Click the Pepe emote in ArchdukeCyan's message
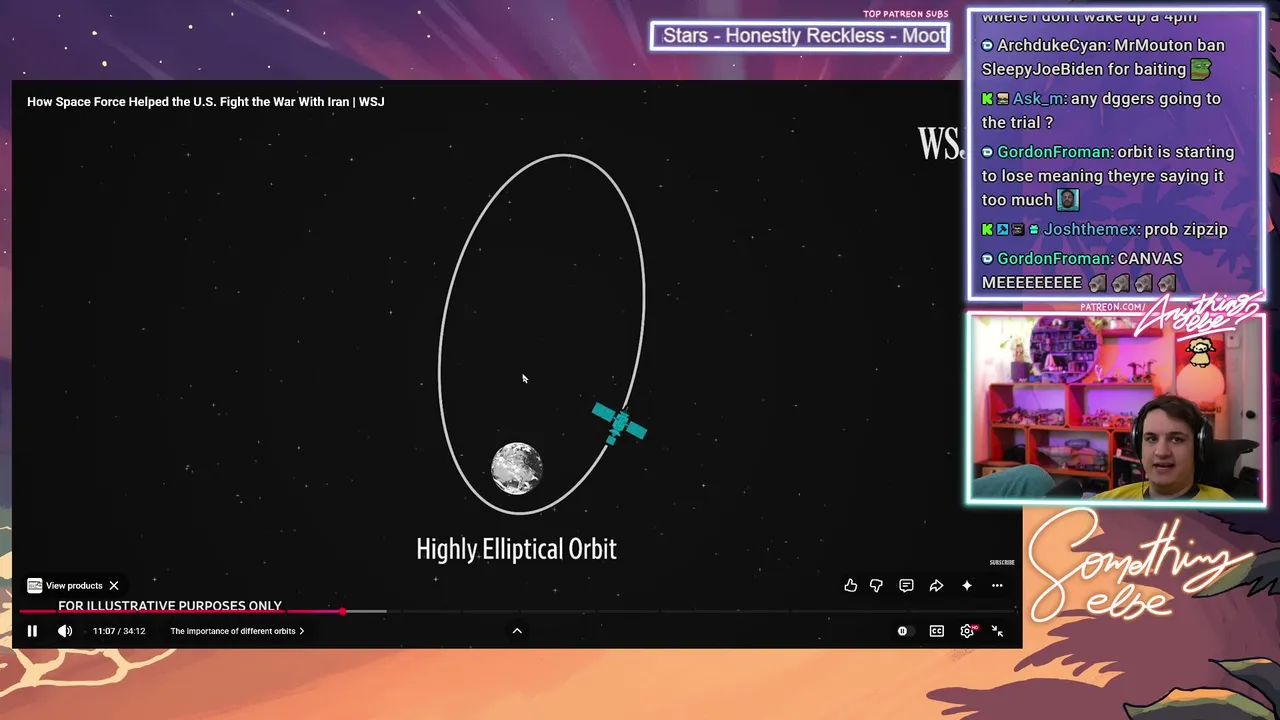Image resolution: width=1280 pixels, height=720 pixels. pos(1201,69)
